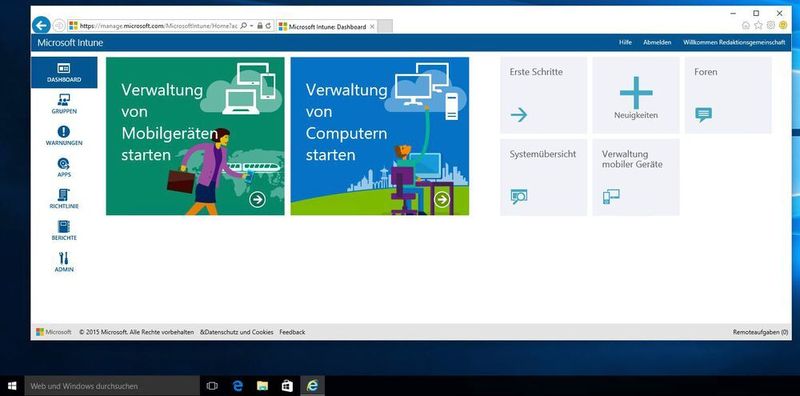Launch Microsoft Edge from taskbar
The image size is (800, 396).
coord(237,386)
